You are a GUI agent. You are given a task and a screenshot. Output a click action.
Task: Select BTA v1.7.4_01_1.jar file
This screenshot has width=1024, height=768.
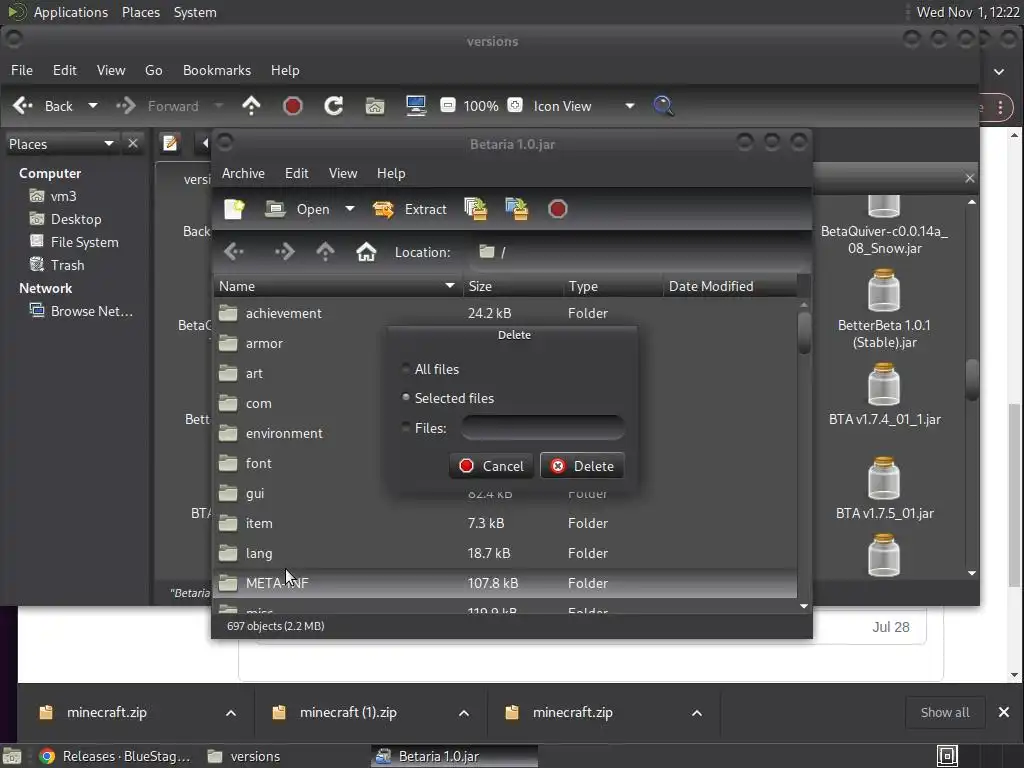click(x=884, y=395)
